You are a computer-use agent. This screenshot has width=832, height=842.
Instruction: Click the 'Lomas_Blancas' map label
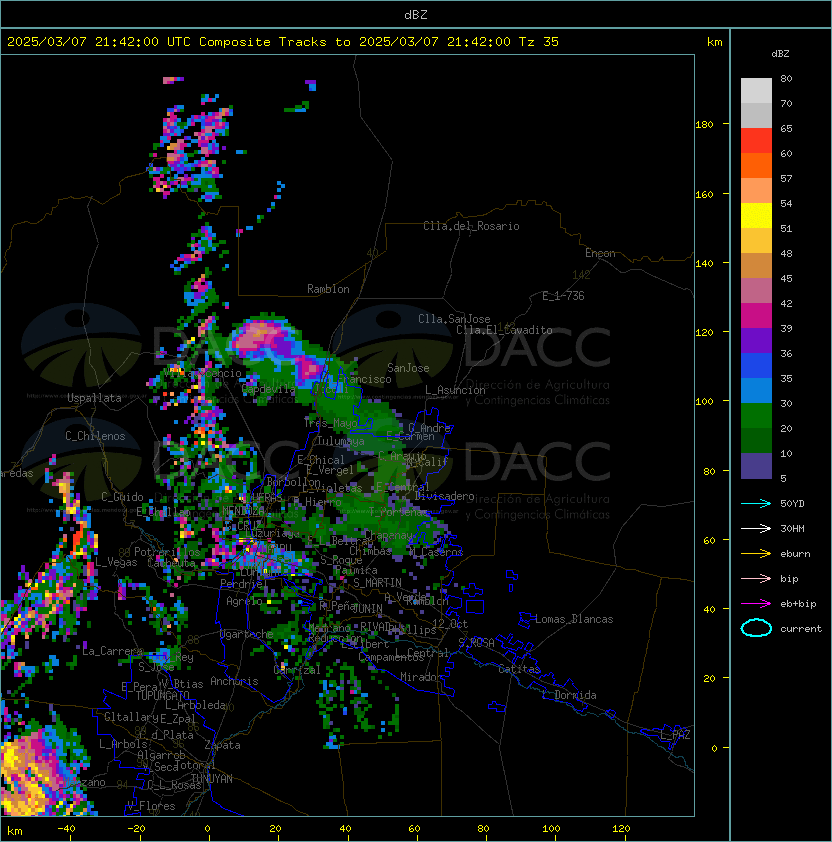click(574, 619)
